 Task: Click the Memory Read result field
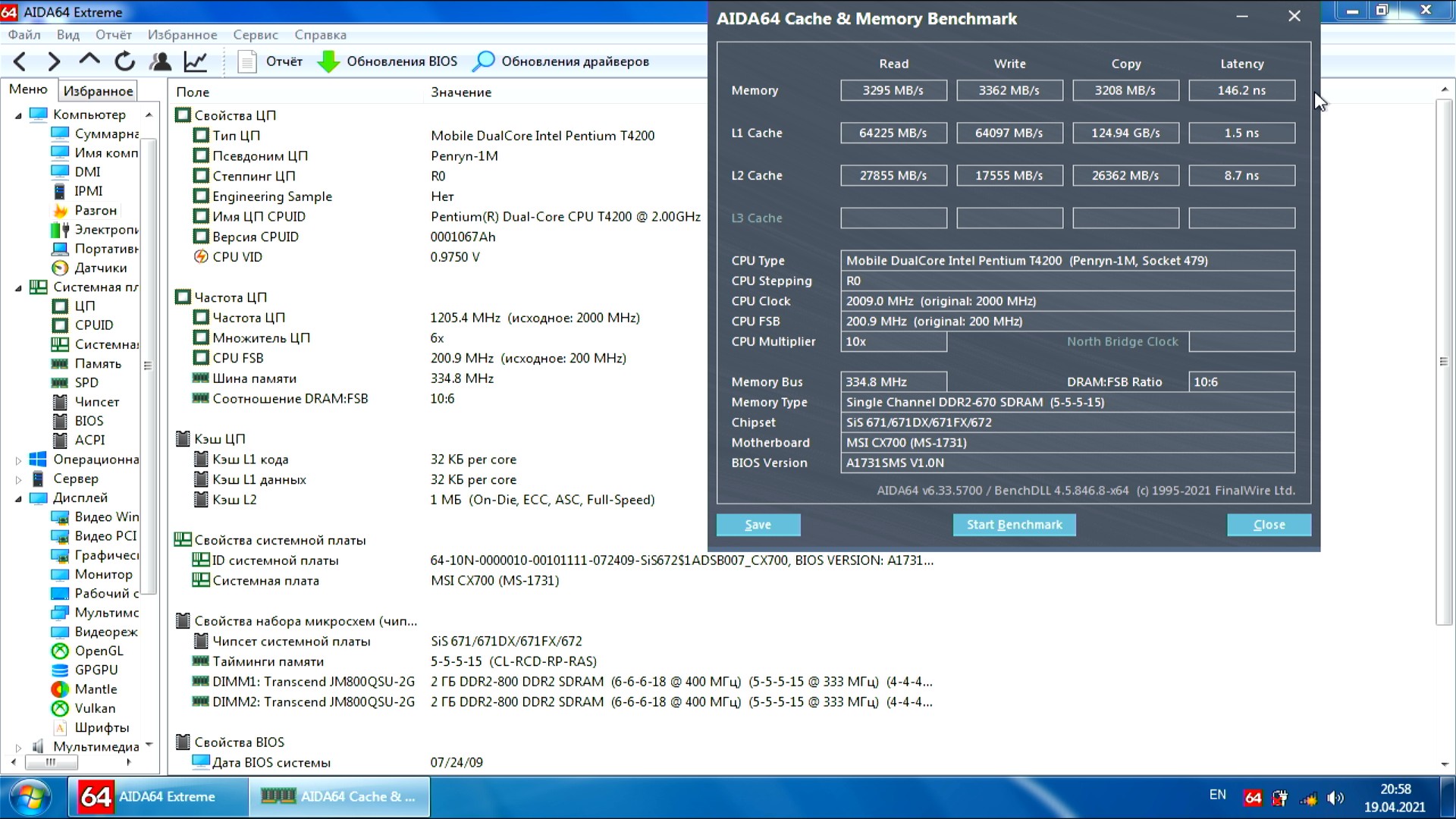coord(893,90)
